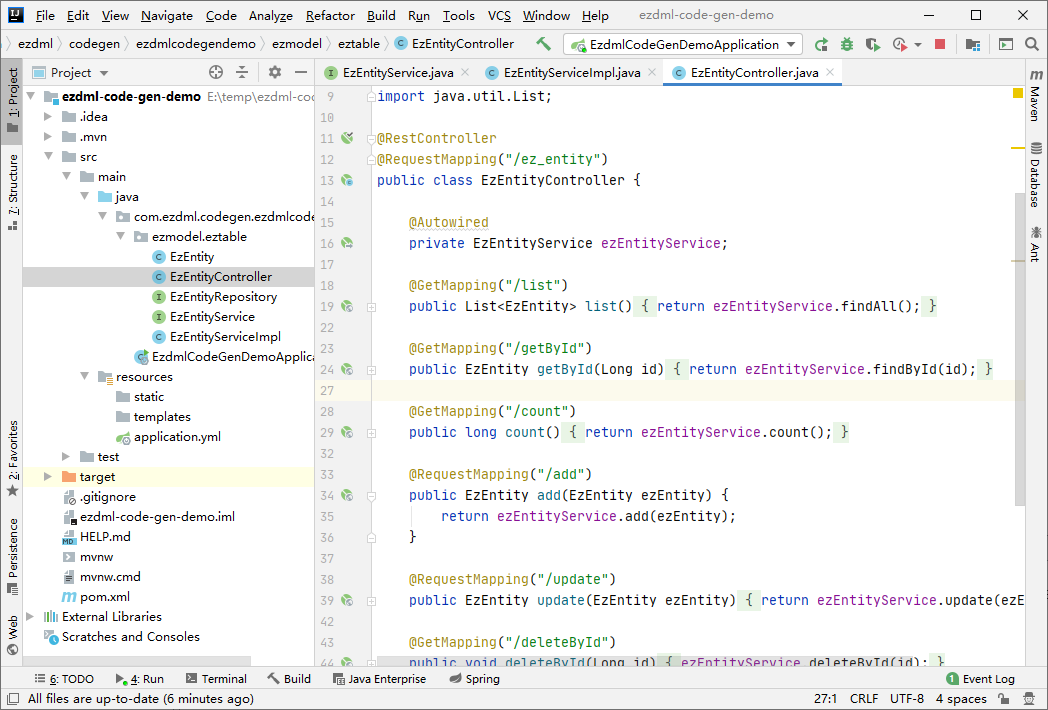Click gutter icon on line 13
The height and width of the screenshot is (710, 1048).
pyautogui.click(x=347, y=180)
